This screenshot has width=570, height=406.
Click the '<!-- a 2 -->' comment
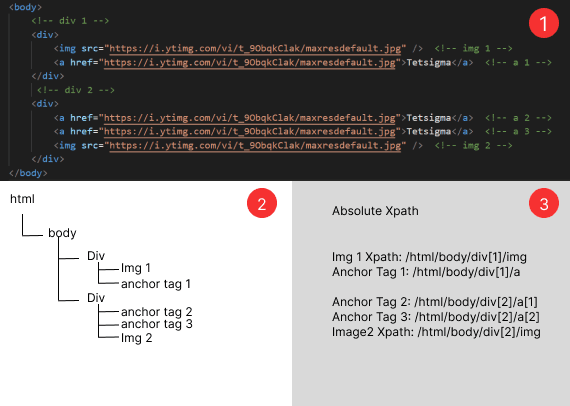pyautogui.click(x=518, y=118)
